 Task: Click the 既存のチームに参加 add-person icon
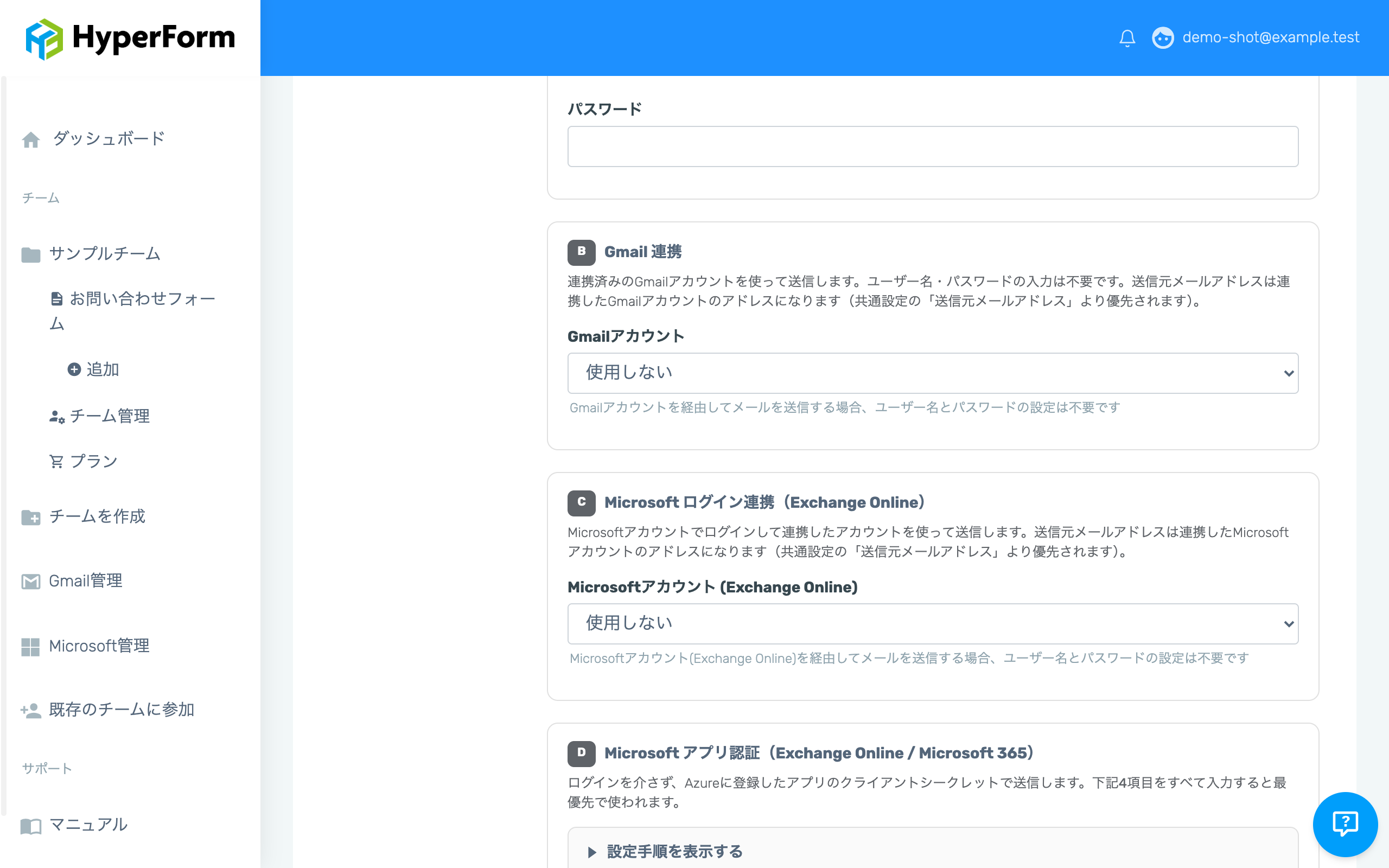(x=31, y=711)
